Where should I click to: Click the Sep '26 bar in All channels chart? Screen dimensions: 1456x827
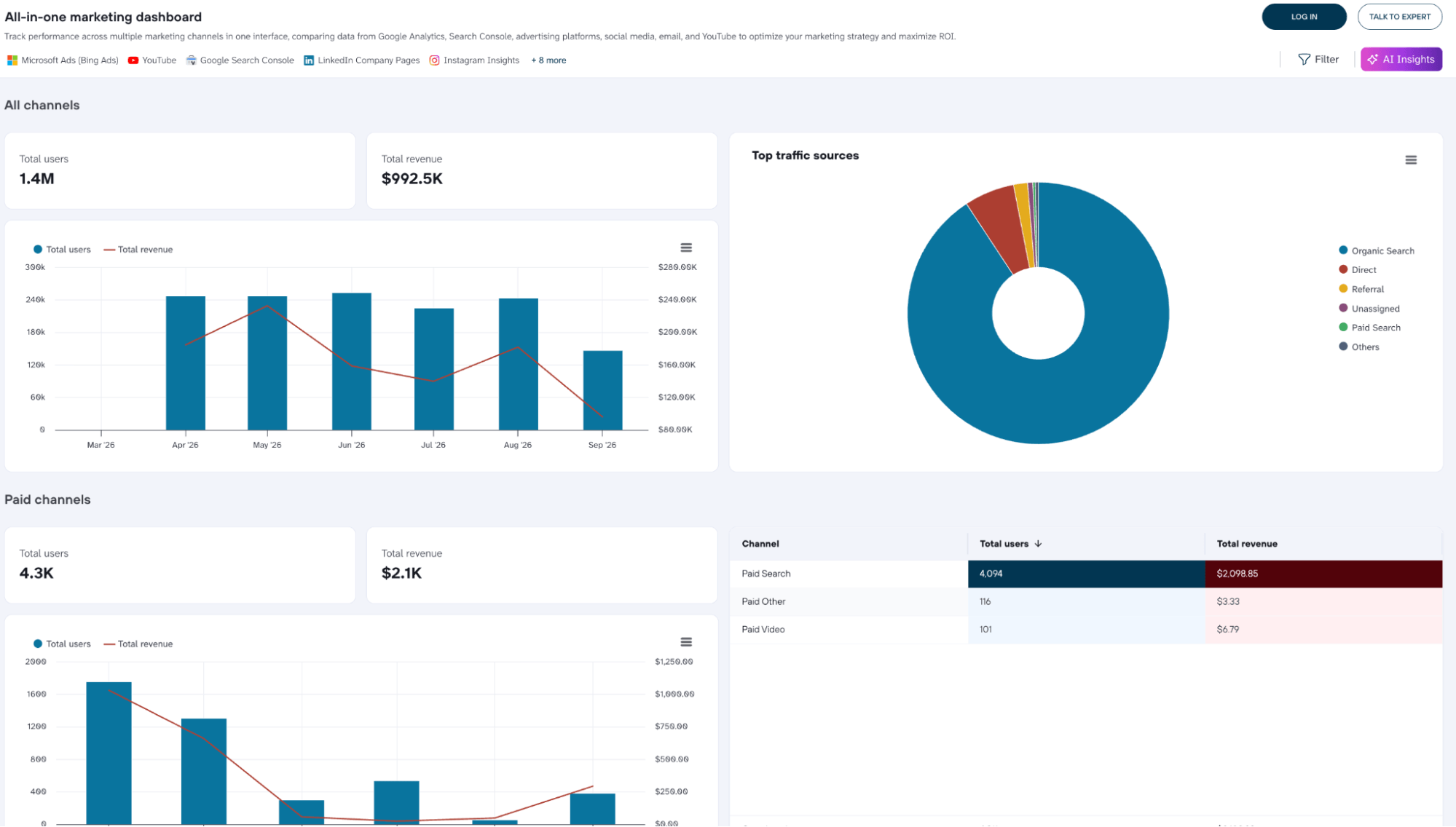tap(602, 390)
